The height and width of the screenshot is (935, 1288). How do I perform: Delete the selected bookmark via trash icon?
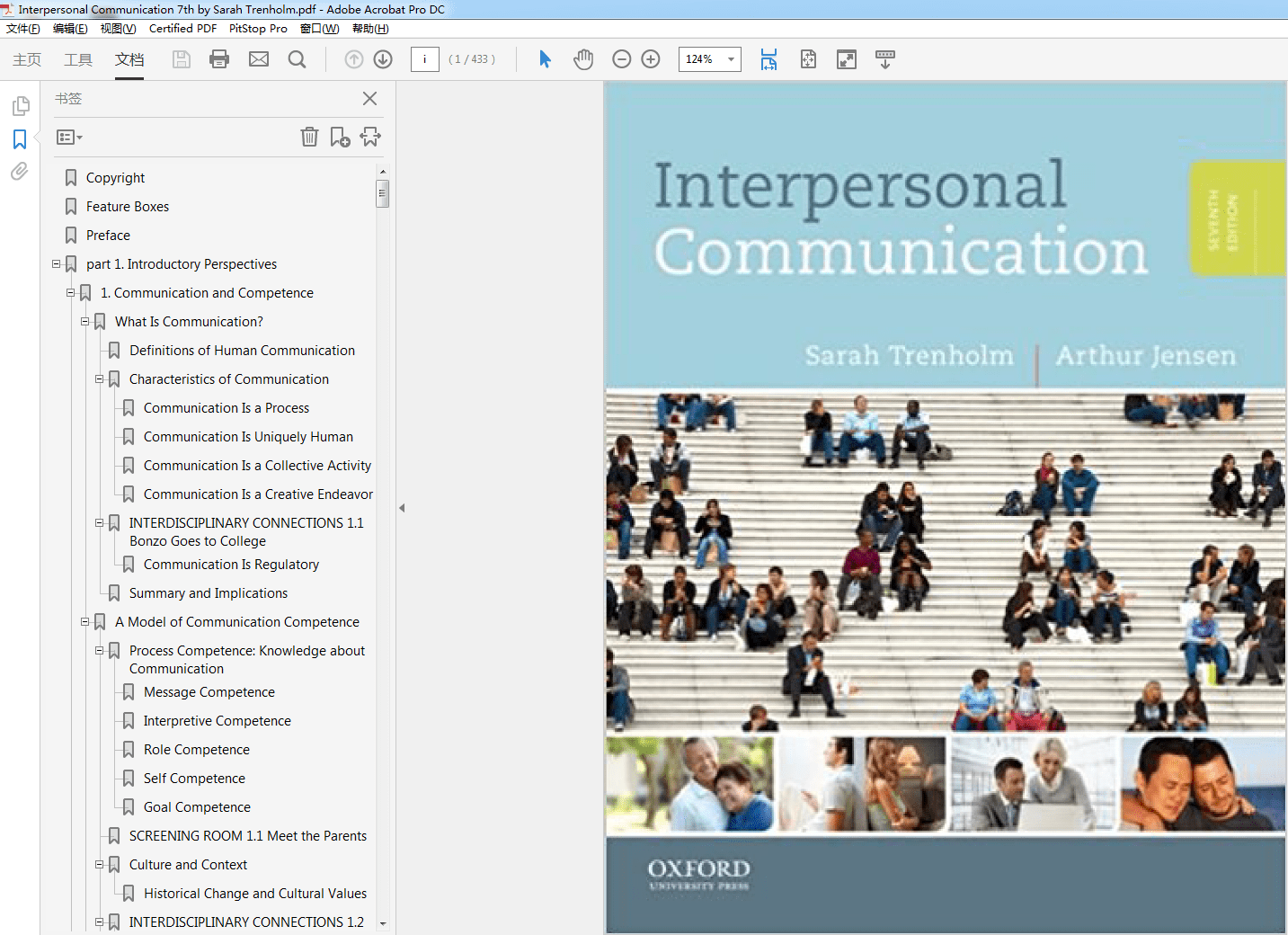tap(309, 137)
